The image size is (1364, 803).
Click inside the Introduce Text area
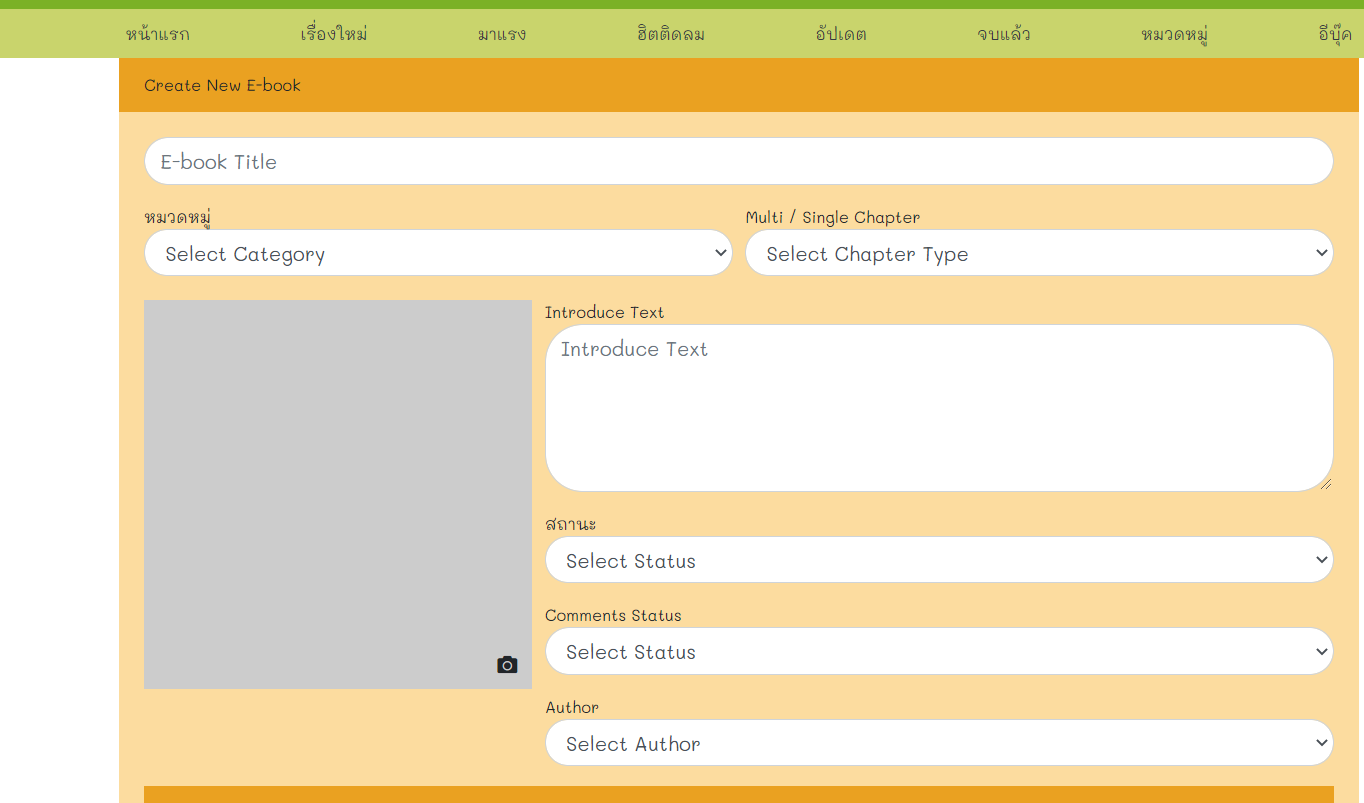click(x=939, y=408)
